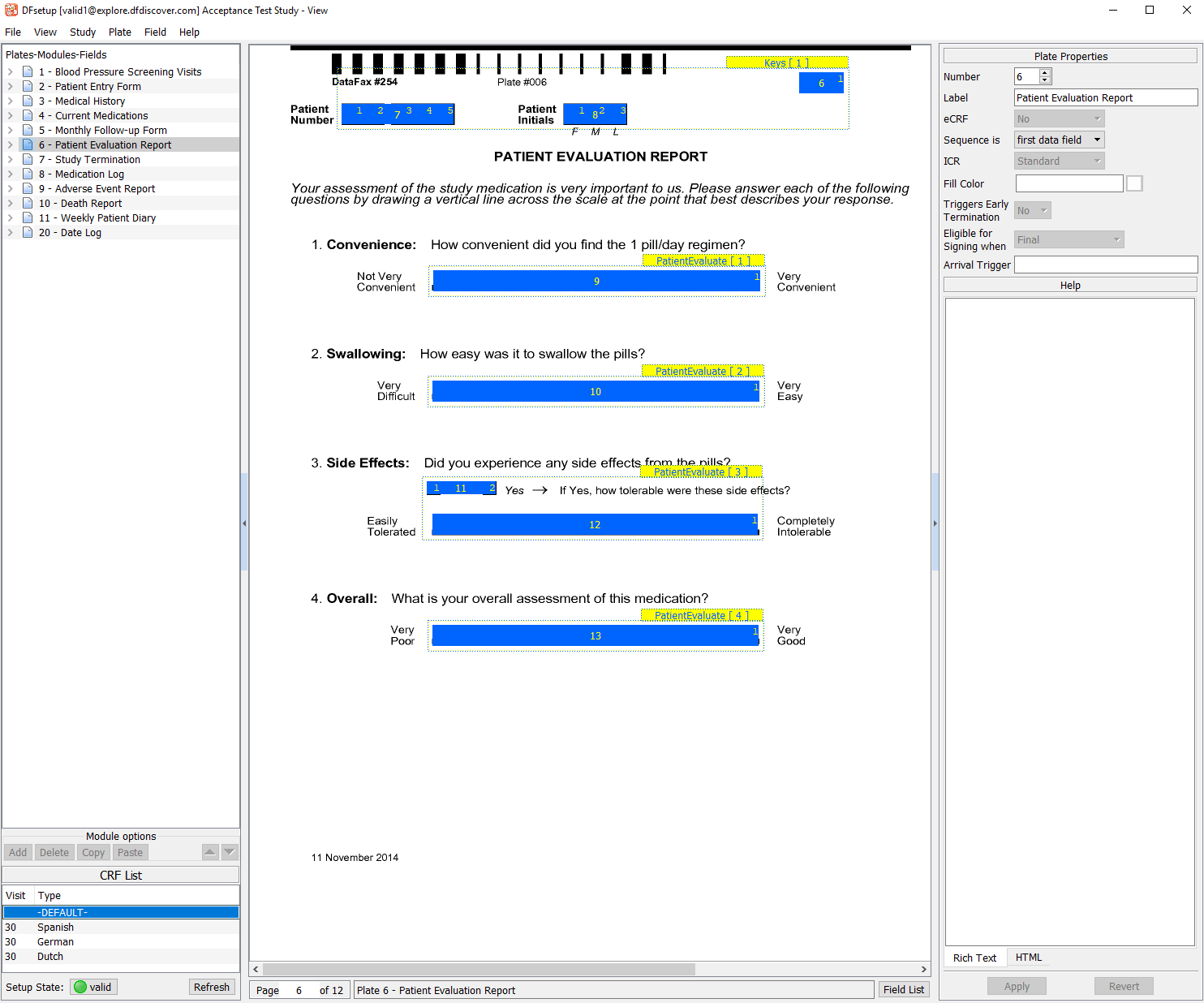Image resolution: width=1204 pixels, height=1003 pixels.
Task: Open the Study menu
Action: click(82, 32)
